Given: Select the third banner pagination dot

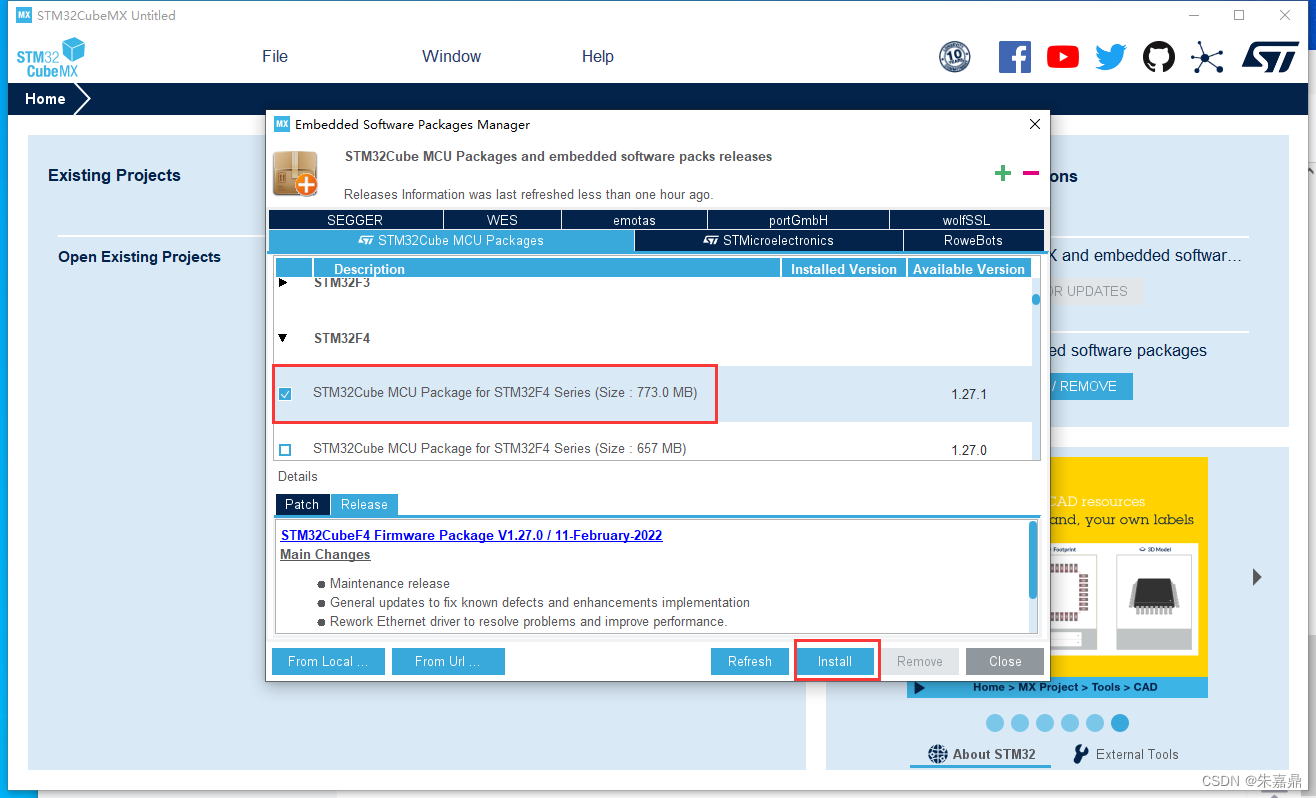Looking at the screenshot, I should (x=1045, y=722).
